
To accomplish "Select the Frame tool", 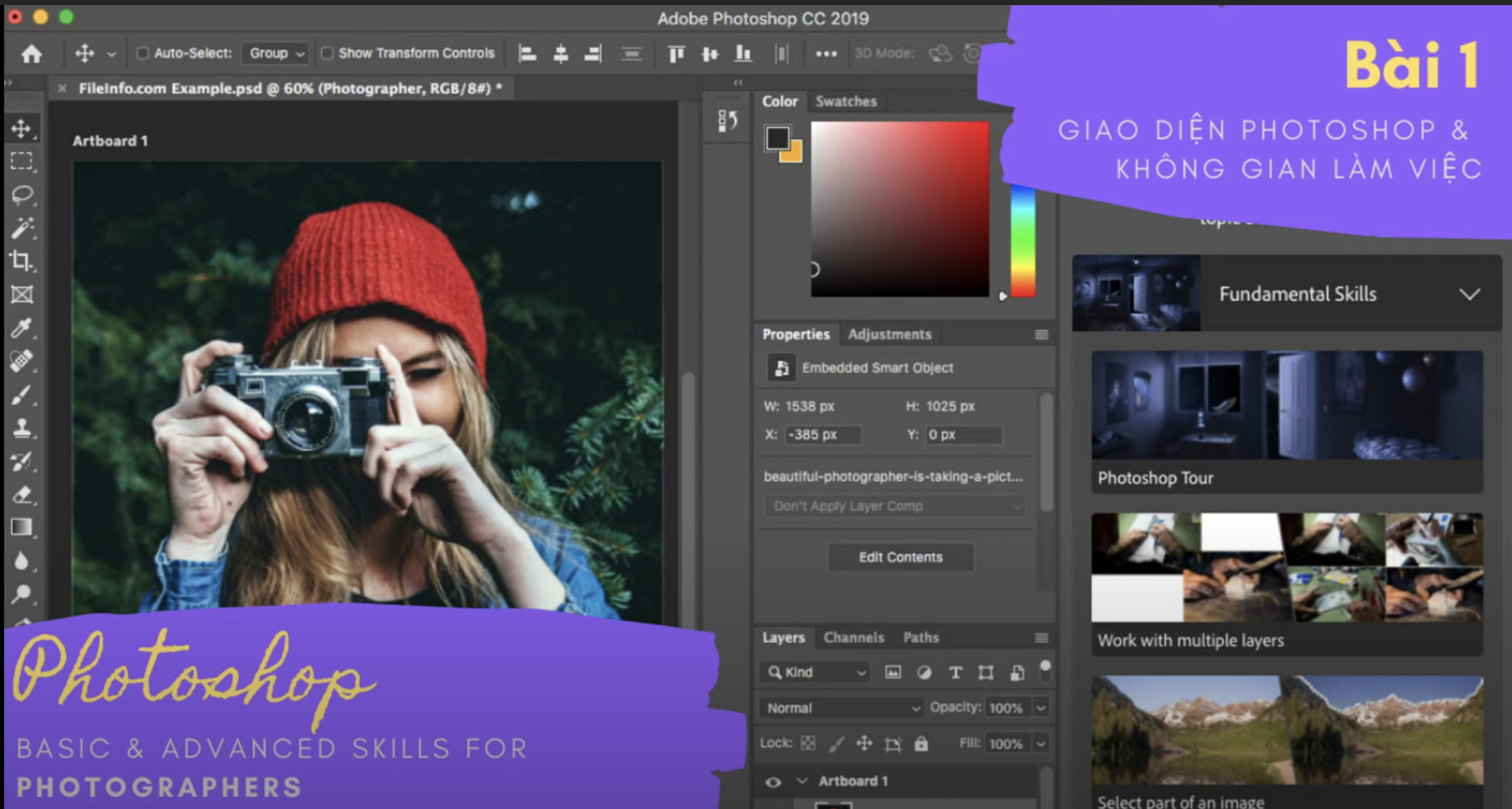I will [x=22, y=294].
